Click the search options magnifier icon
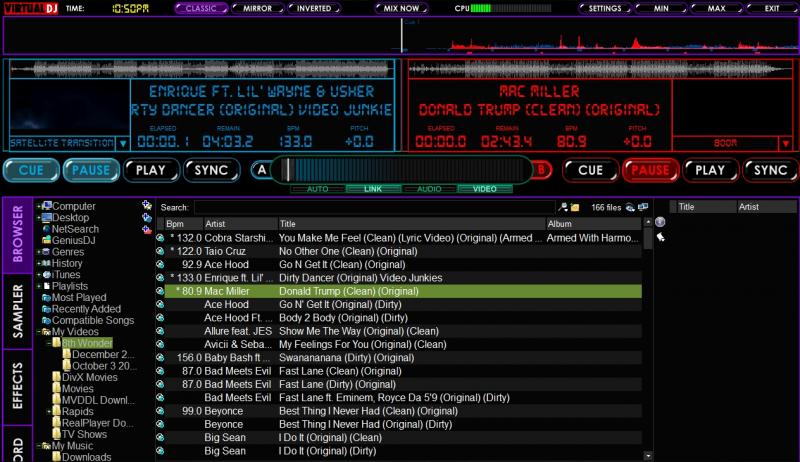Screen dimensions: 800x462 click(563, 207)
